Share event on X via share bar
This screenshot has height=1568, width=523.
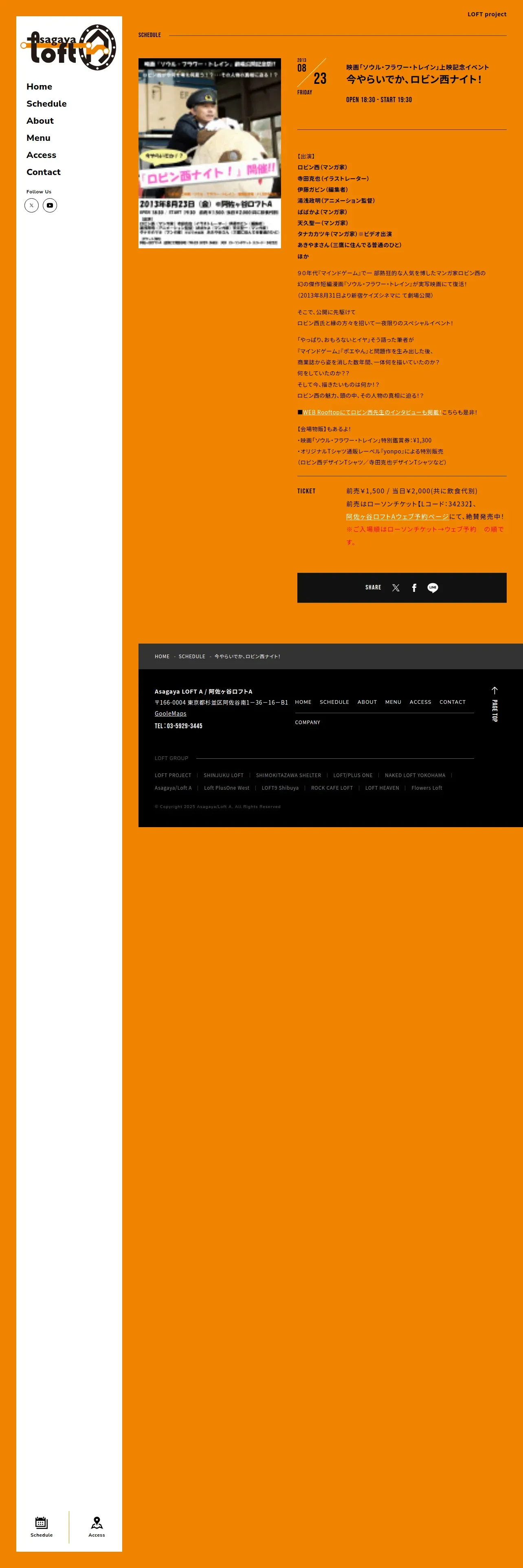tap(396, 587)
